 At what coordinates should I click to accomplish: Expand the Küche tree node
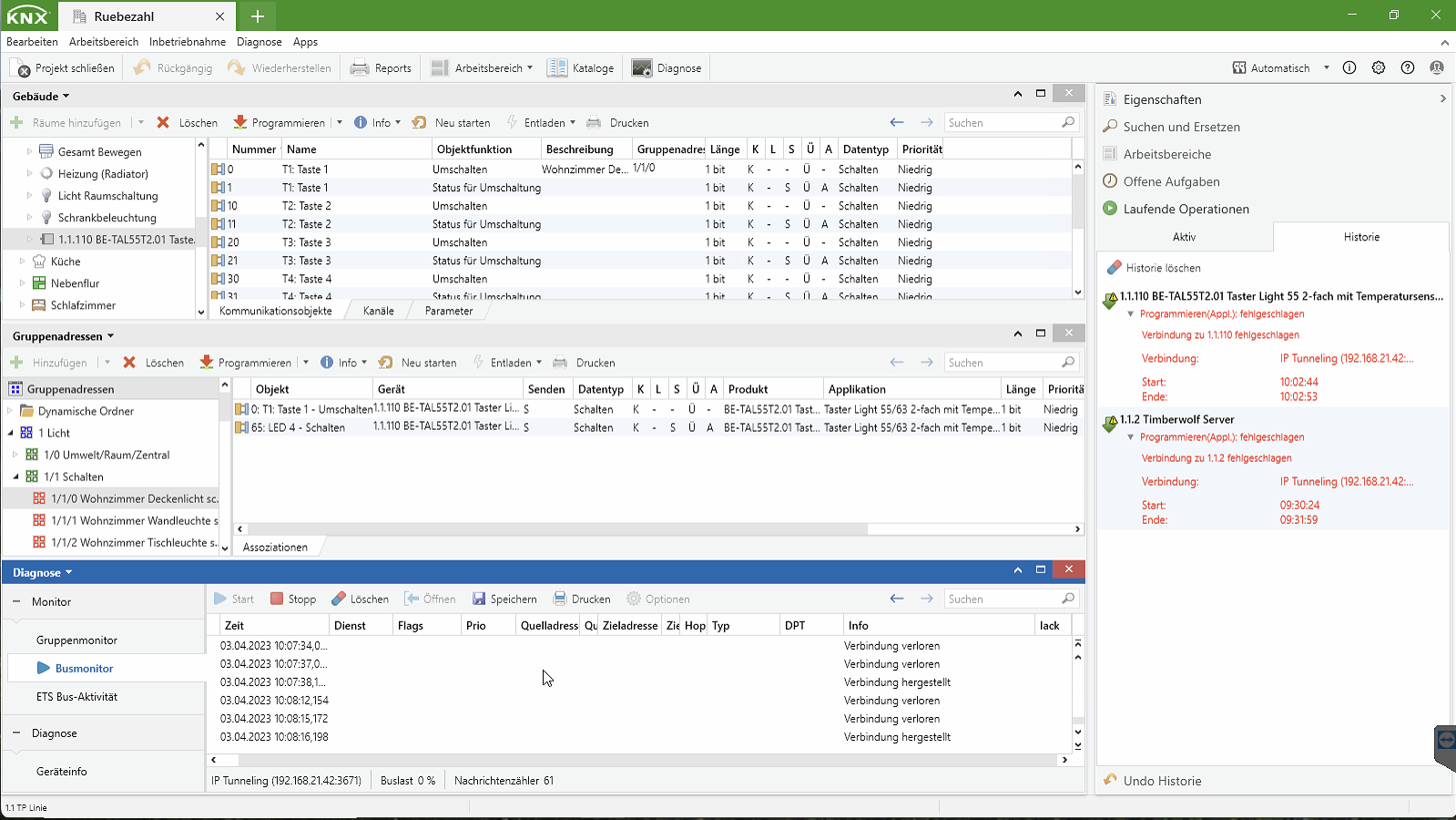point(22,261)
